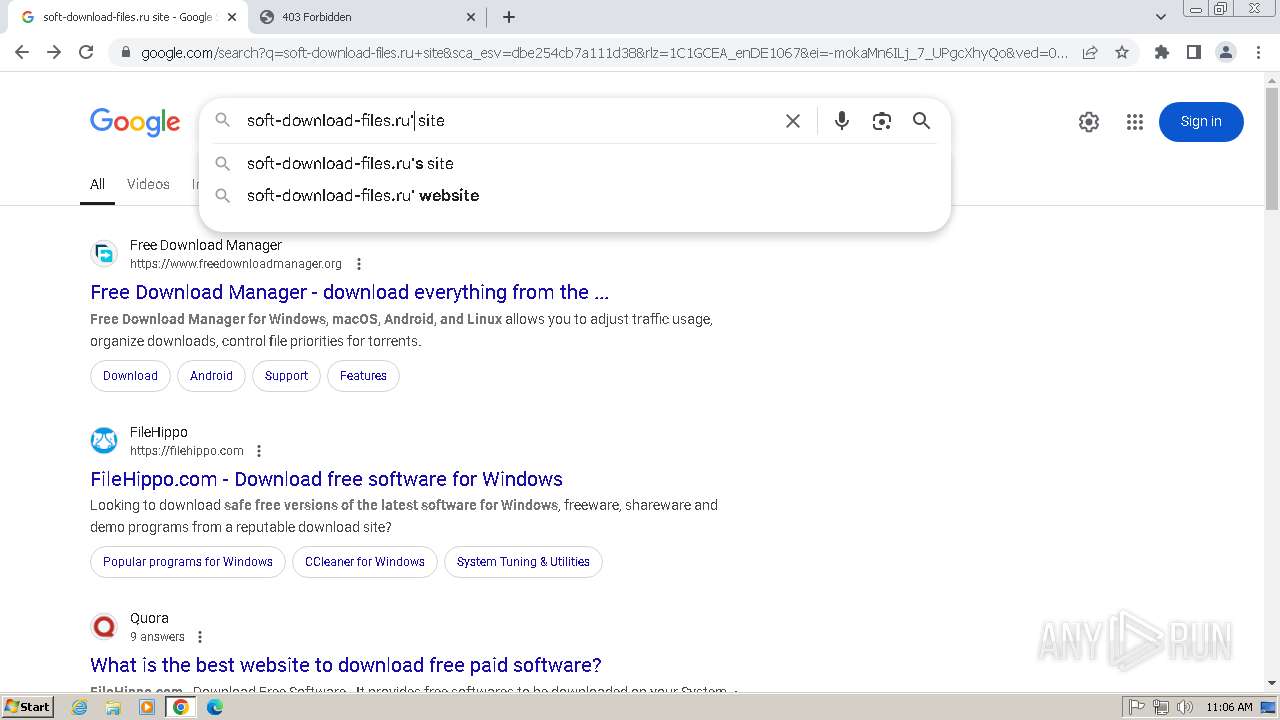The image size is (1280, 720).
Task: Choose suggestion soft-download-files.ru' website
Action: point(575,195)
